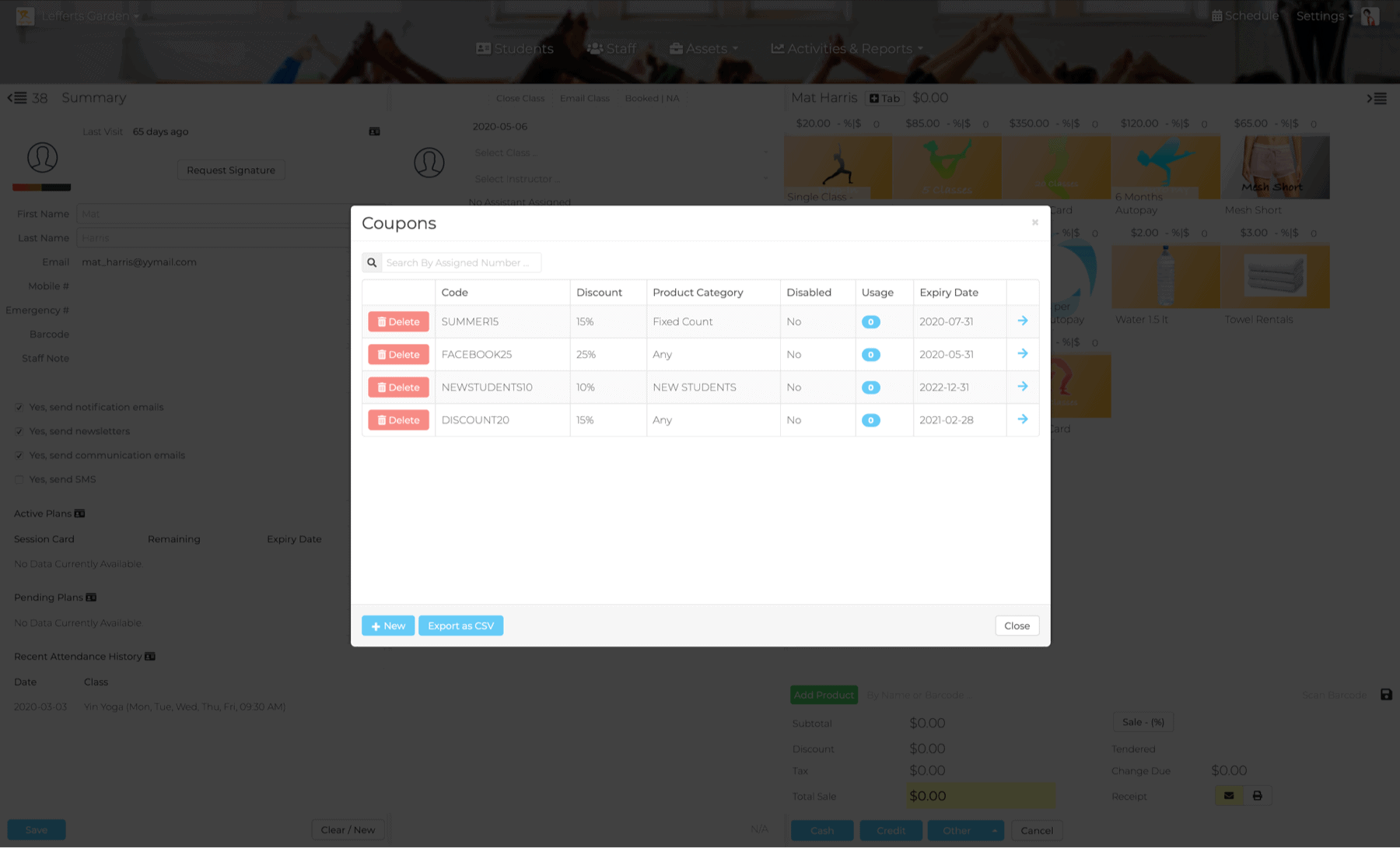Viewport: 1400px width, 848px height.
Task: Pay with Credit button
Action: click(x=891, y=830)
